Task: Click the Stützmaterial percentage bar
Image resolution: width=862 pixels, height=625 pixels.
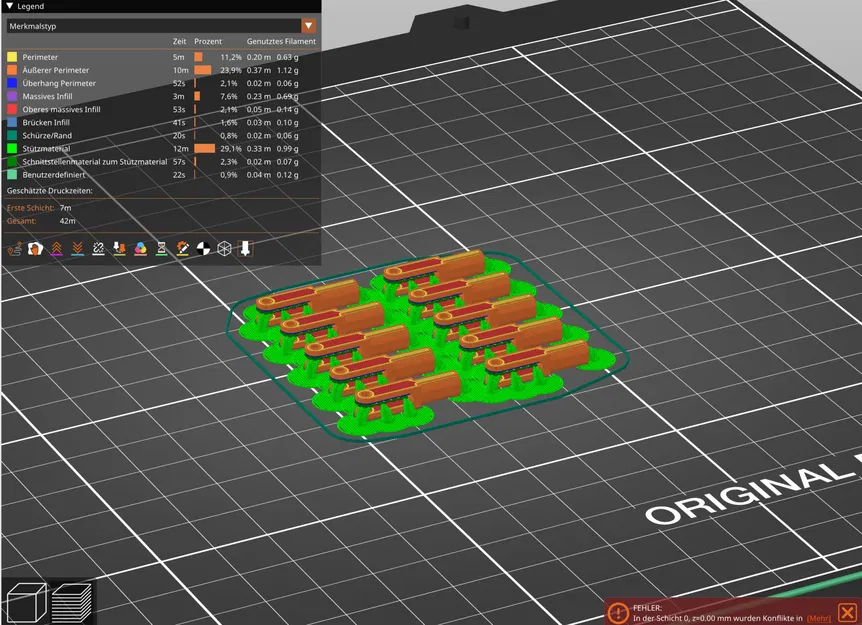Action: 205,148
